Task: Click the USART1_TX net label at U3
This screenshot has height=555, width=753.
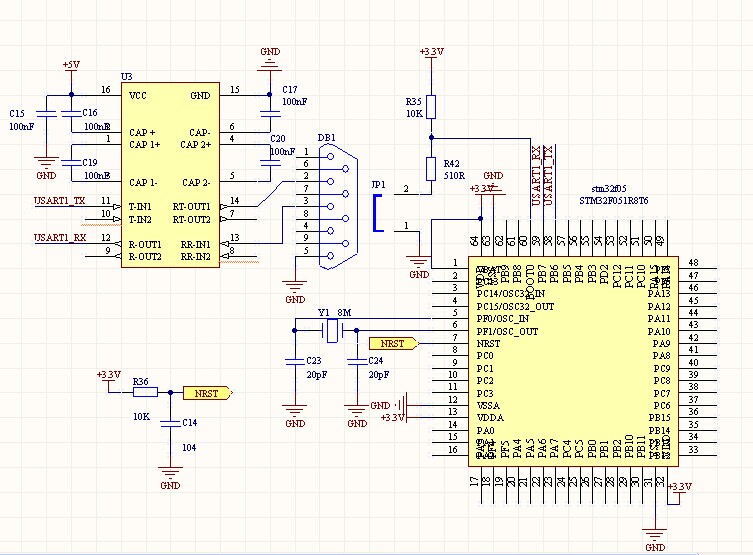Action: [x=60, y=201]
